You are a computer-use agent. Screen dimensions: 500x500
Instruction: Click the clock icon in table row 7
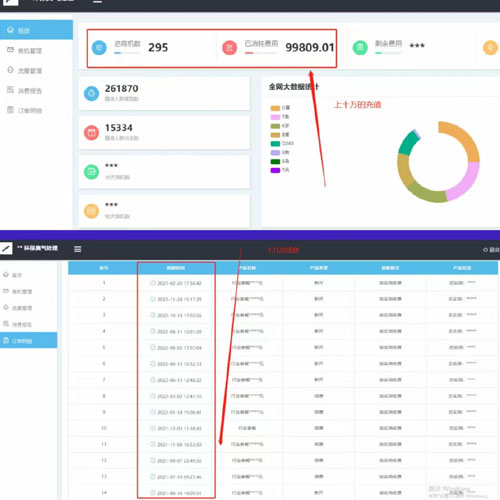coord(153,380)
